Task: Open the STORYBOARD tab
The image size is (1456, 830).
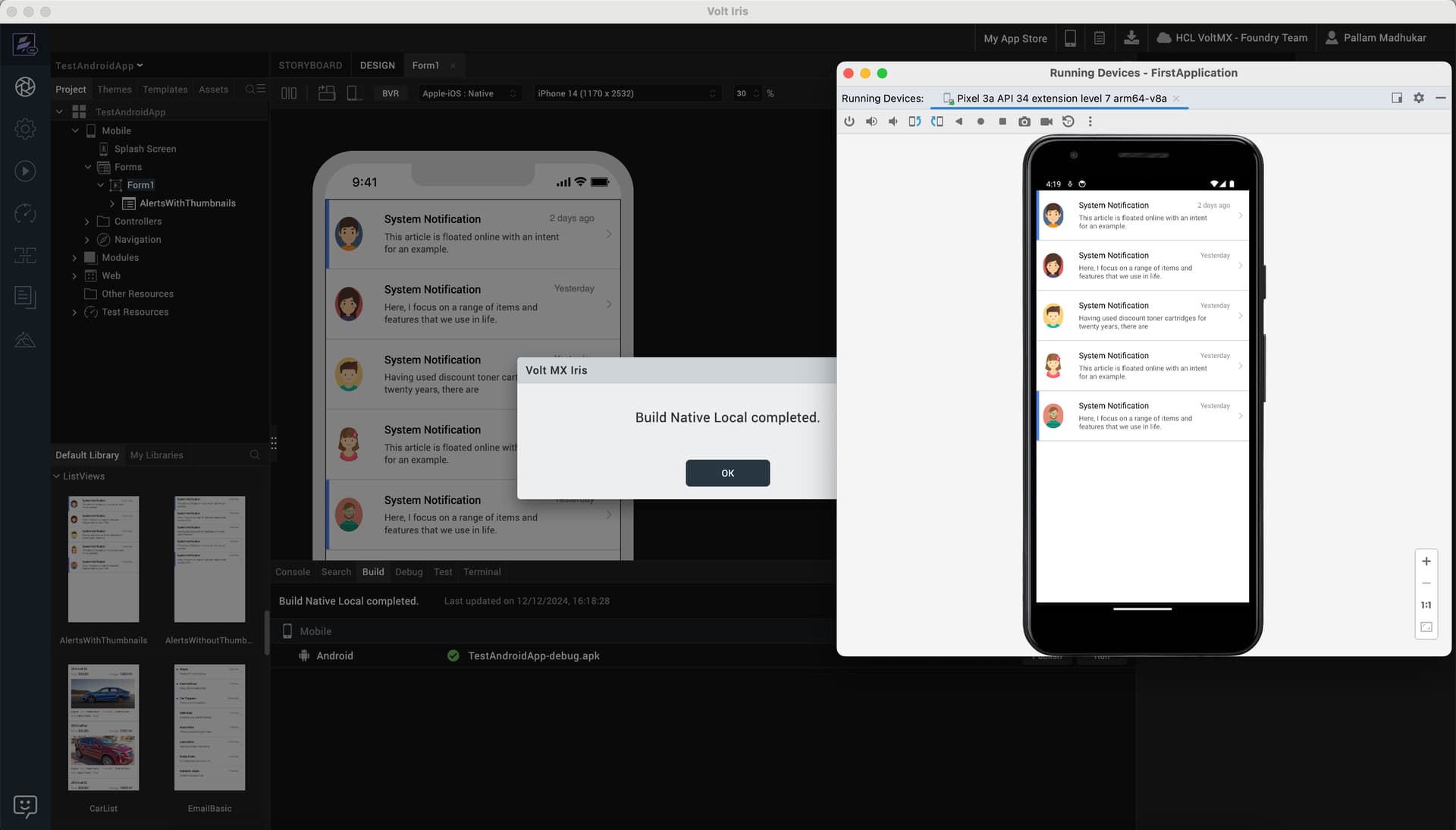Action: click(310, 65)
